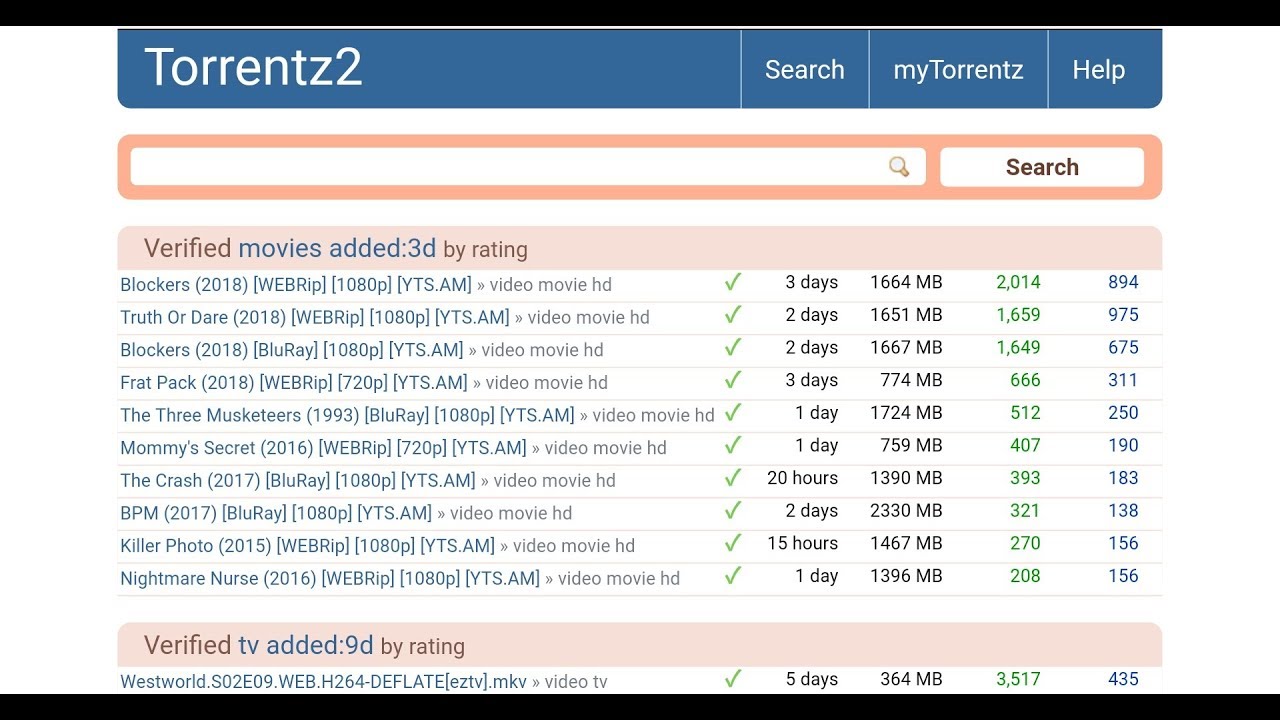Click 'by rating' in Verified movies heading
Image resolution: width=1280 pixels, height=720 pixels.
coord(485,249)
